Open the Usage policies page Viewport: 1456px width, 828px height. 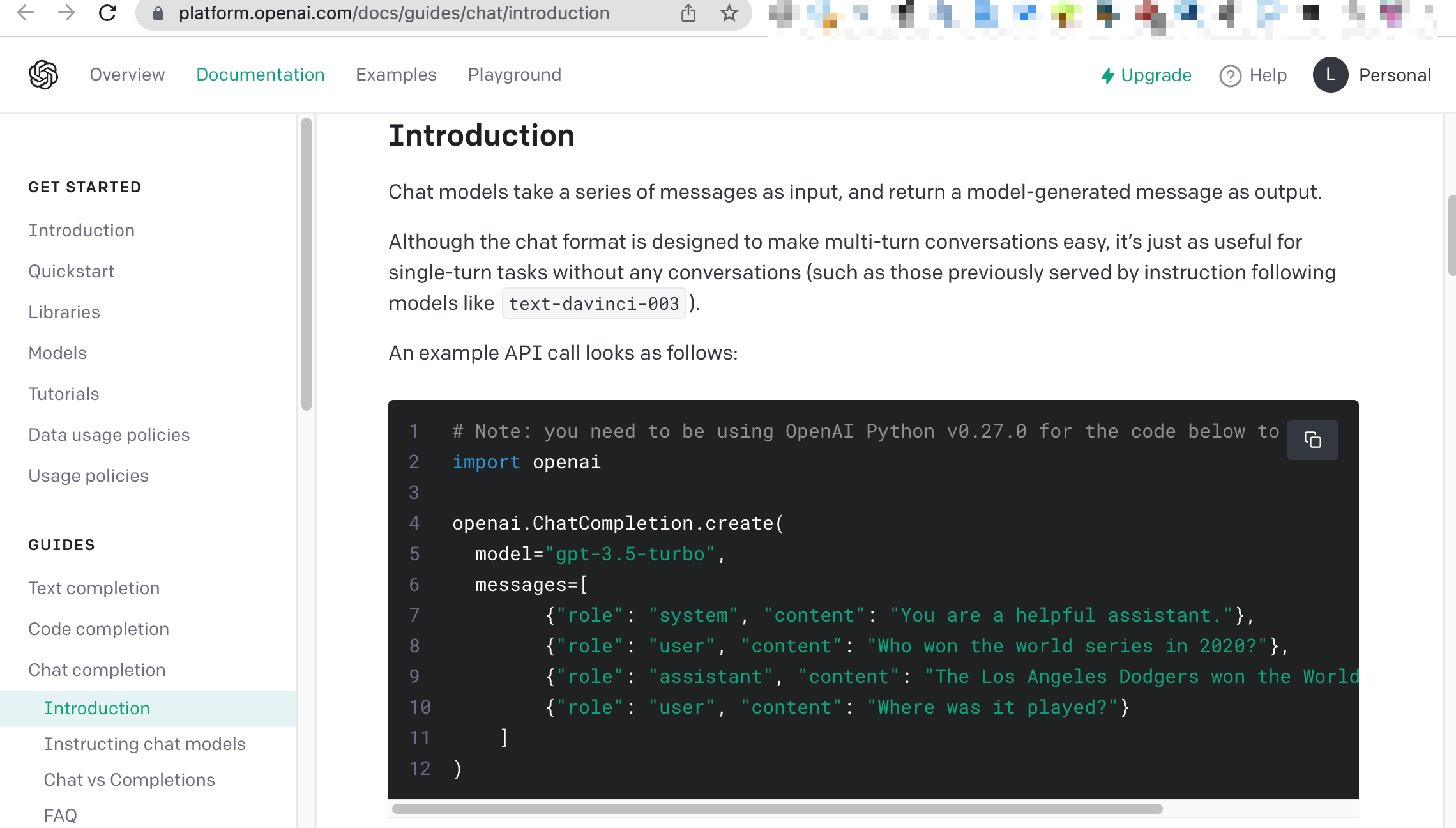[88, 475]
